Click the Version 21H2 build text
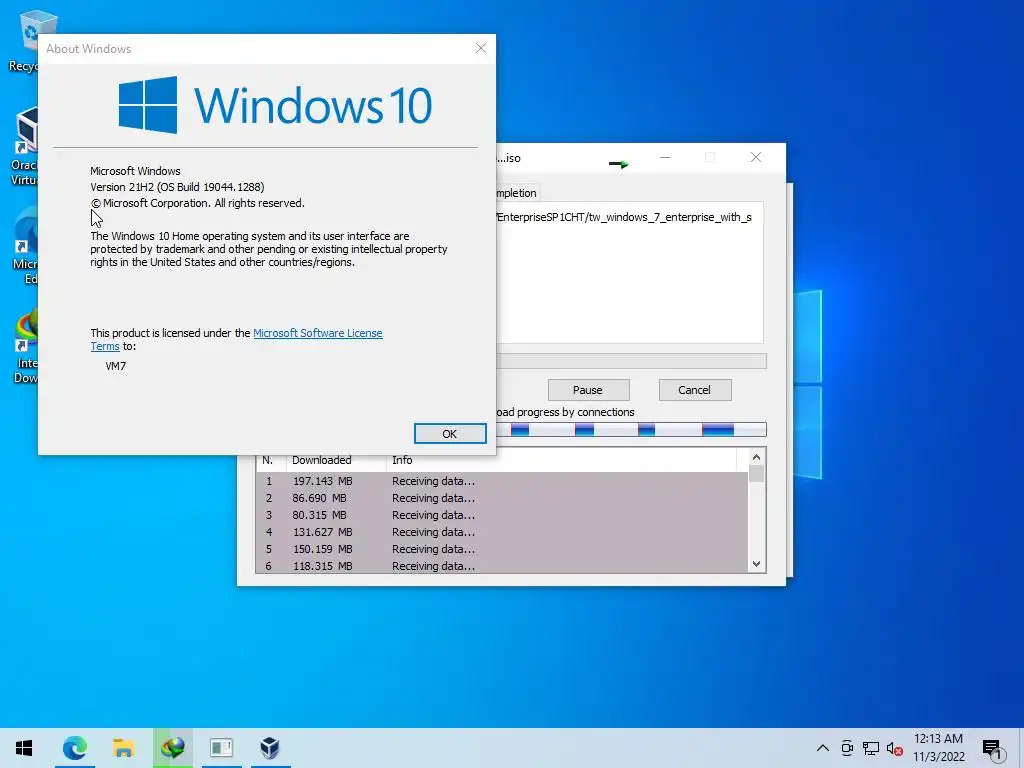This screenshot has width=1024, height=768. [x=177, y=187]
